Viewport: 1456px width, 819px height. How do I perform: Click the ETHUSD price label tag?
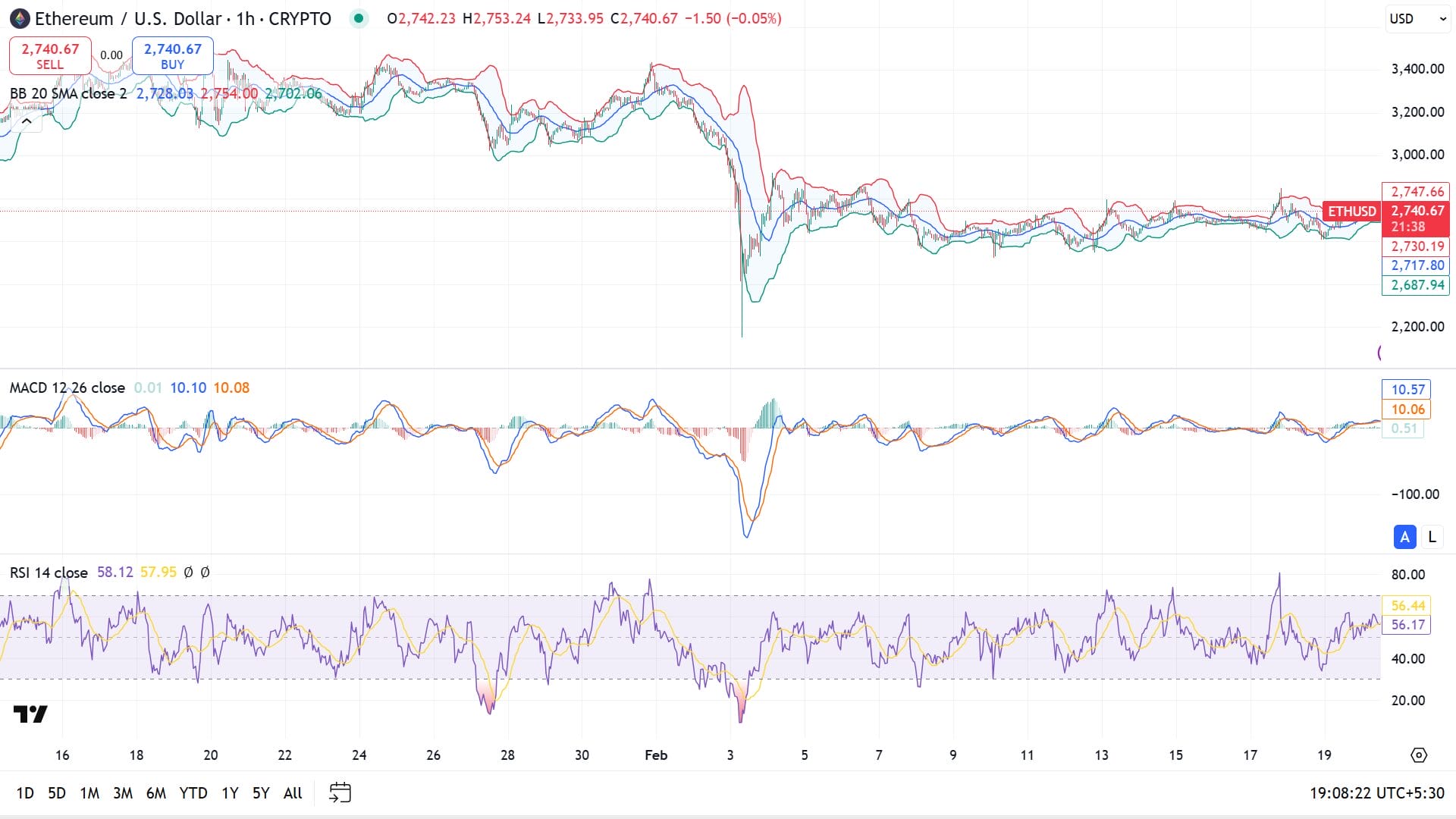point(1351,212)
